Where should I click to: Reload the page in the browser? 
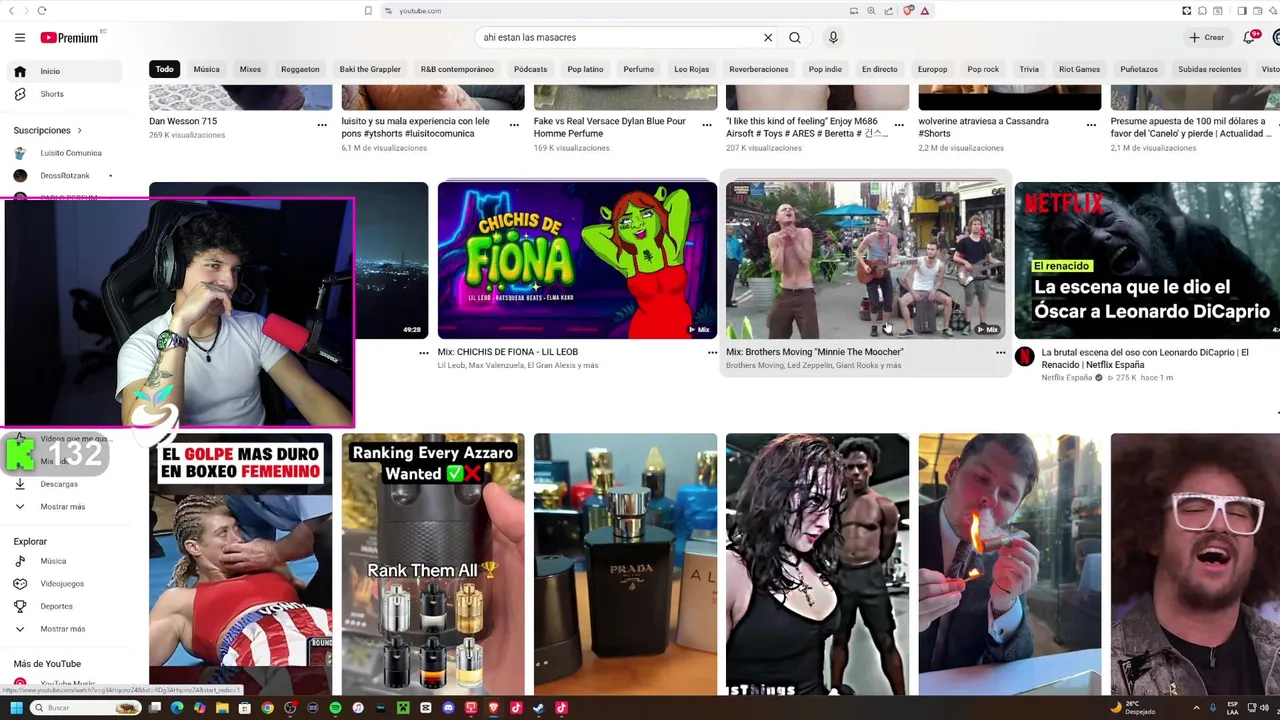[41, 11]
